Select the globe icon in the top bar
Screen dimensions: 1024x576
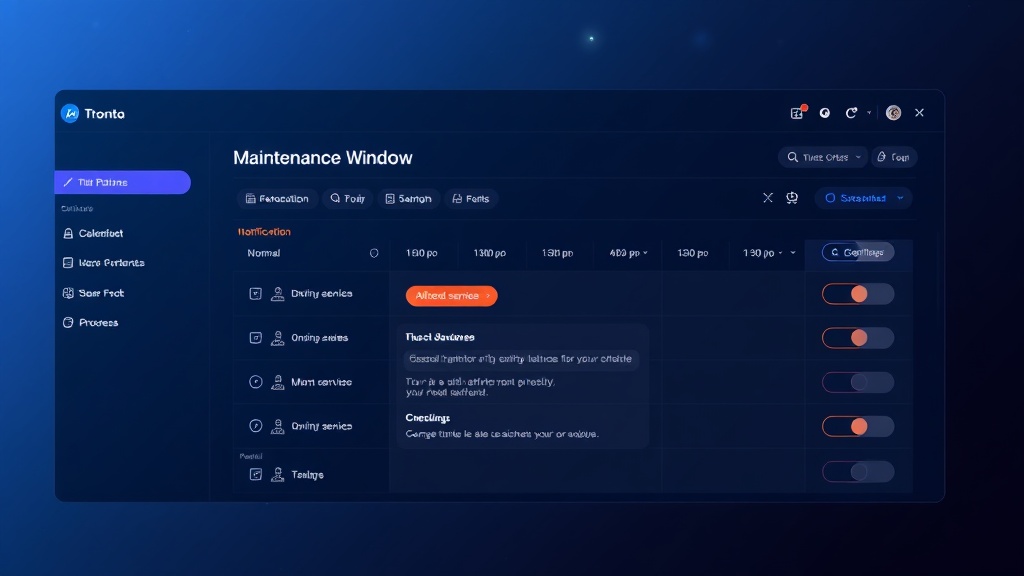pyautogui.click(x=824, y=113)
